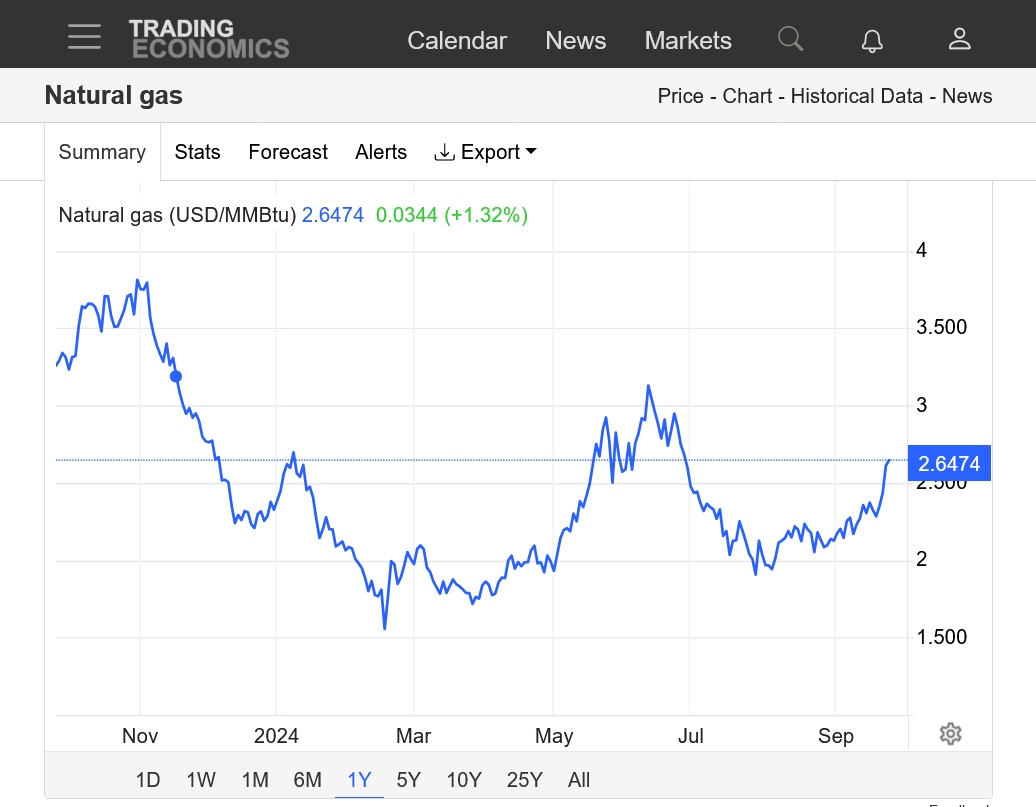Open News in top navigation

(x=575, y=40)
